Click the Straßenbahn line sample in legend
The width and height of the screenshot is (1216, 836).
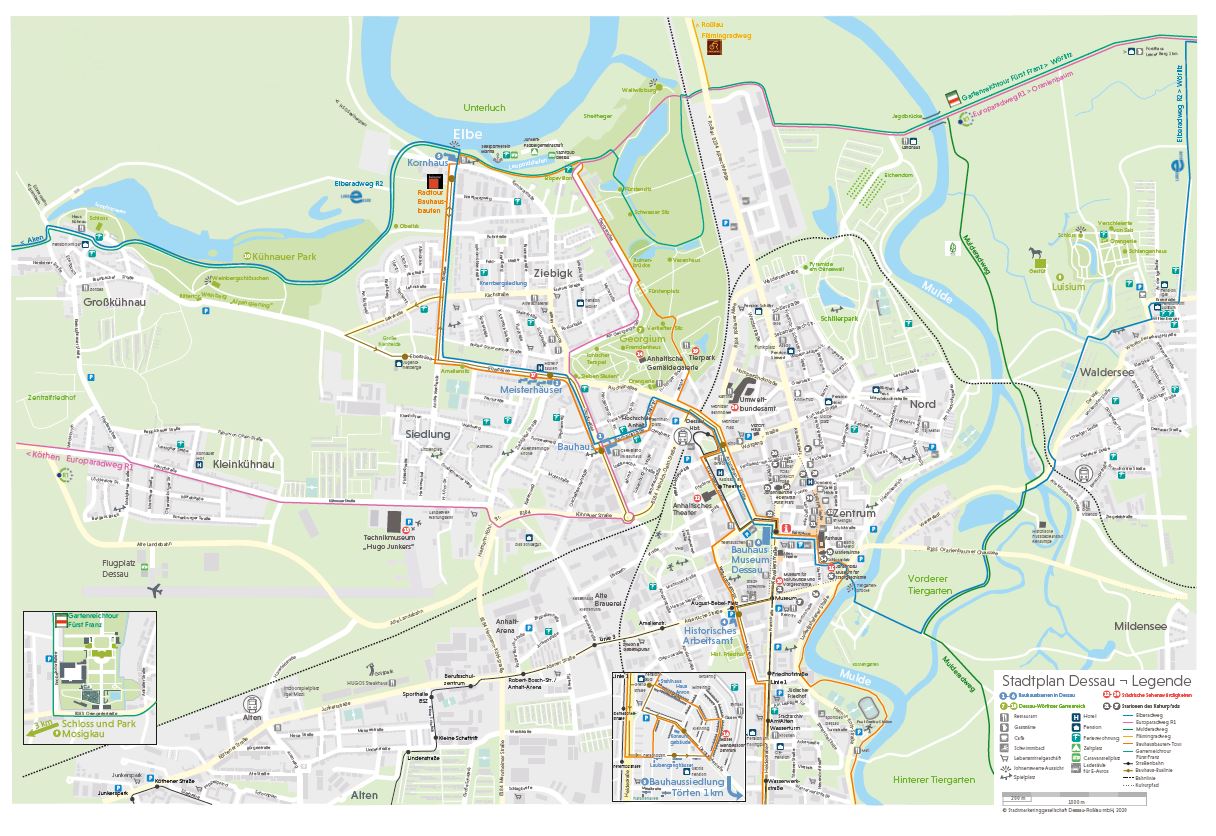tap(1128, 763)
